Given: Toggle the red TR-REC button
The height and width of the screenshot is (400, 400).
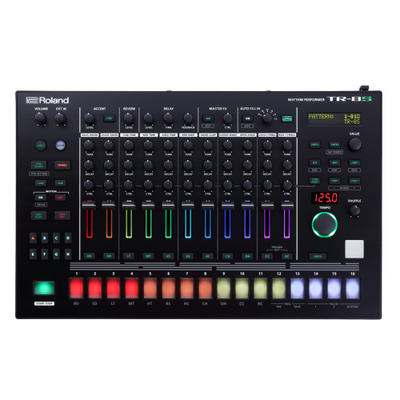Looking at the screenshot, I should pyautogui.click(x=62, y=165).
